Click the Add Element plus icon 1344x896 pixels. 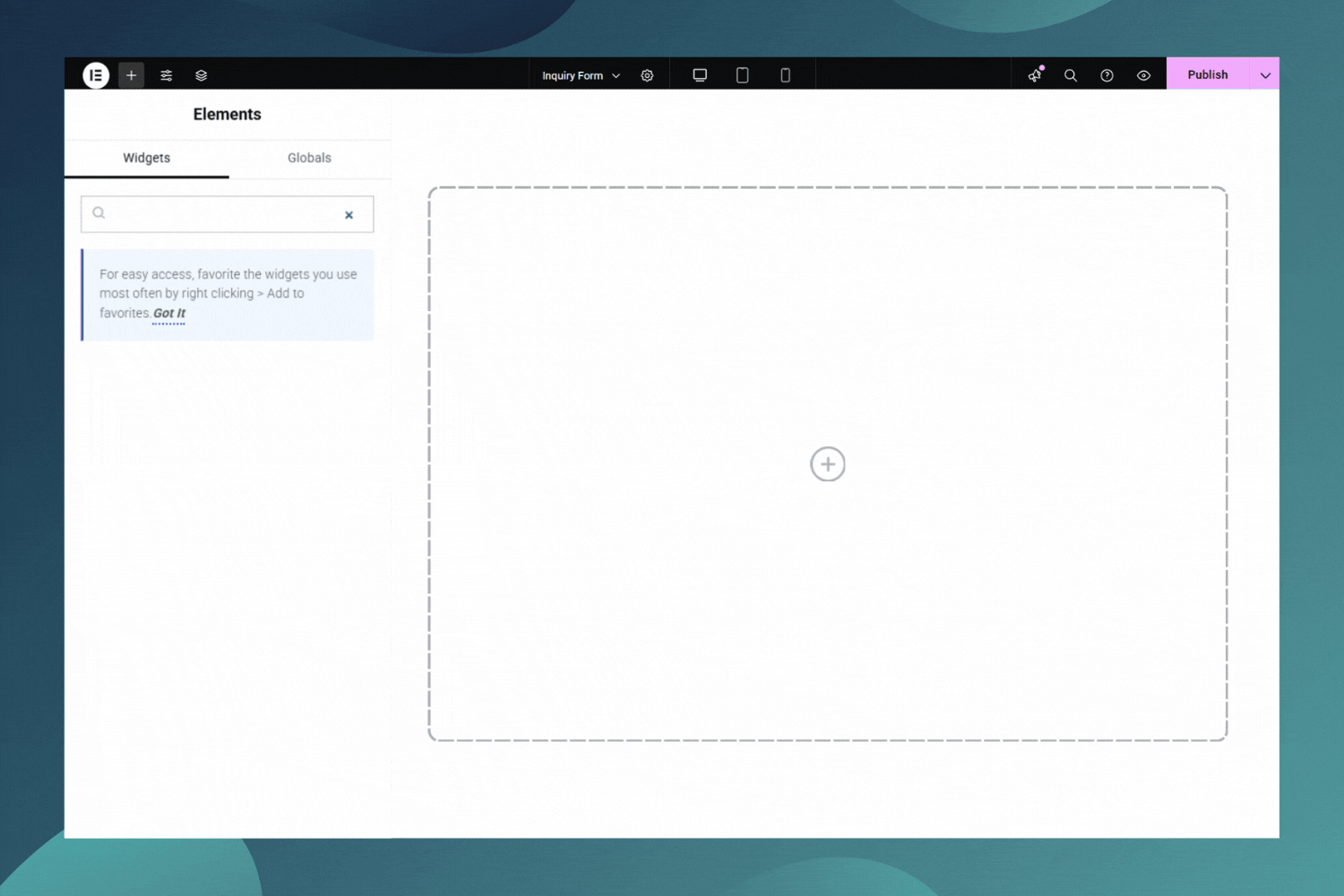coord(131,75)
